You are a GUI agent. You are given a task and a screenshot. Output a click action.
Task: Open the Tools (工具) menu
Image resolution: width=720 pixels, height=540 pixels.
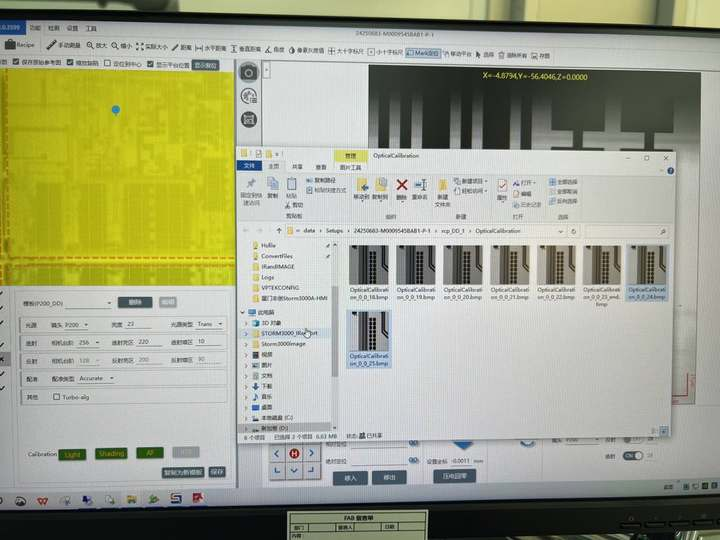[x=91, y=28]
